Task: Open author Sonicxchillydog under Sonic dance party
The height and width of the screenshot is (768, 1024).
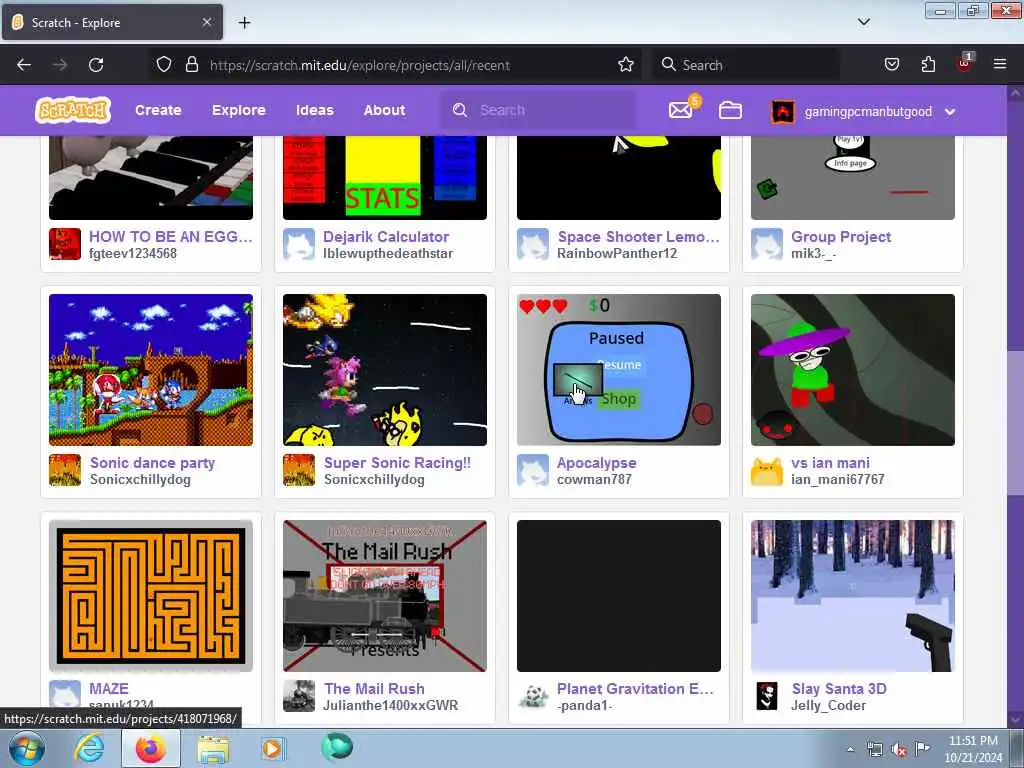Action: coord(140,480)
